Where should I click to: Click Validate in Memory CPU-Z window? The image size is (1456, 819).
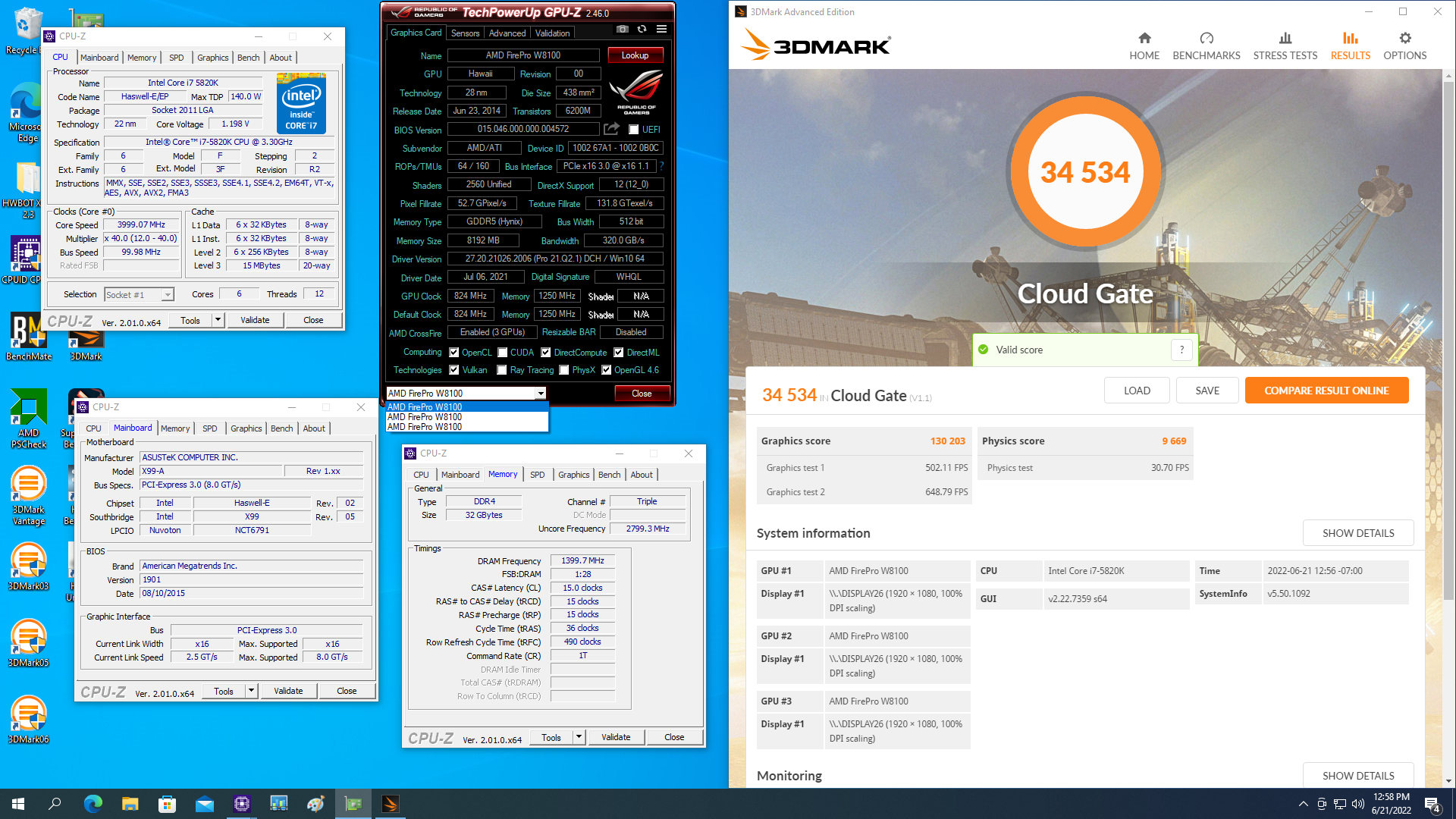coord(616,737)
